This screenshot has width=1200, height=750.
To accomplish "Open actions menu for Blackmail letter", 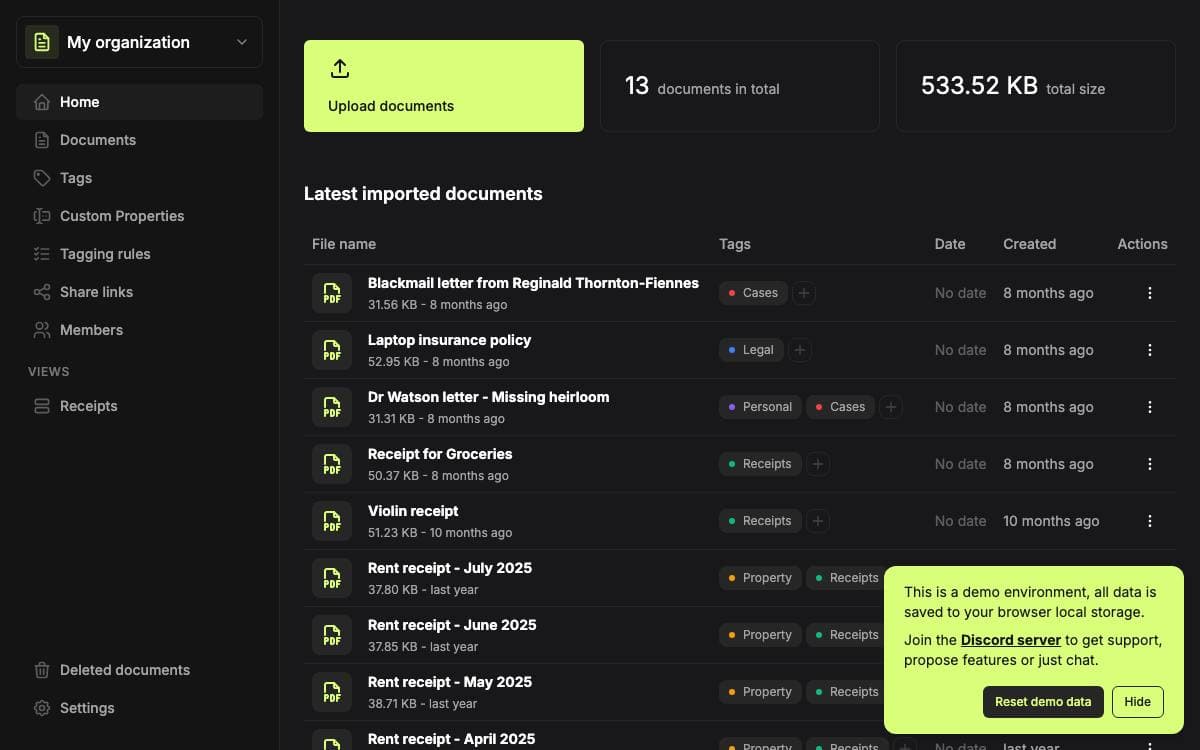I will point(1150,293).
